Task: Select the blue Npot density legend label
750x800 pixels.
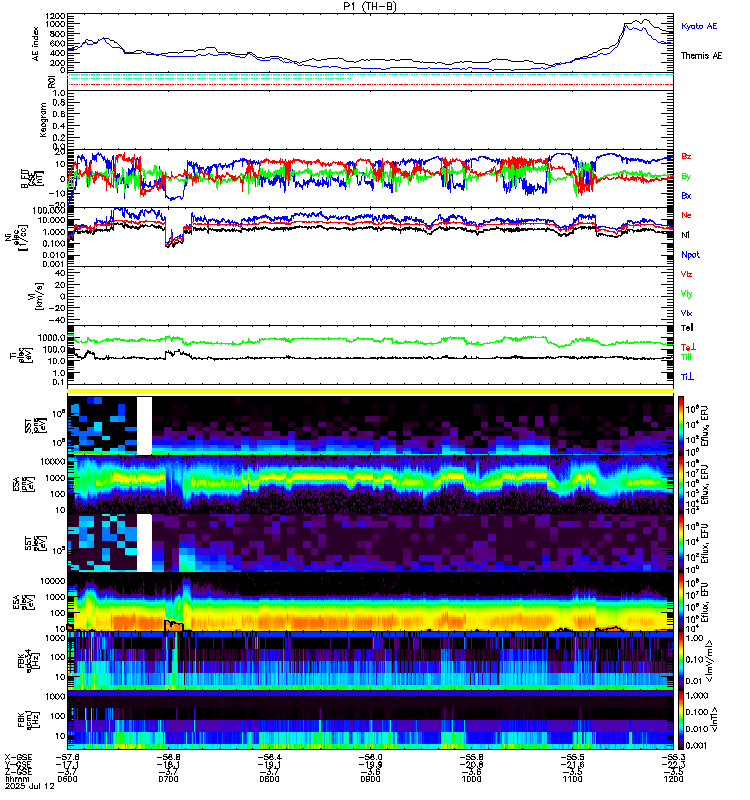Action: coord(690,255)
